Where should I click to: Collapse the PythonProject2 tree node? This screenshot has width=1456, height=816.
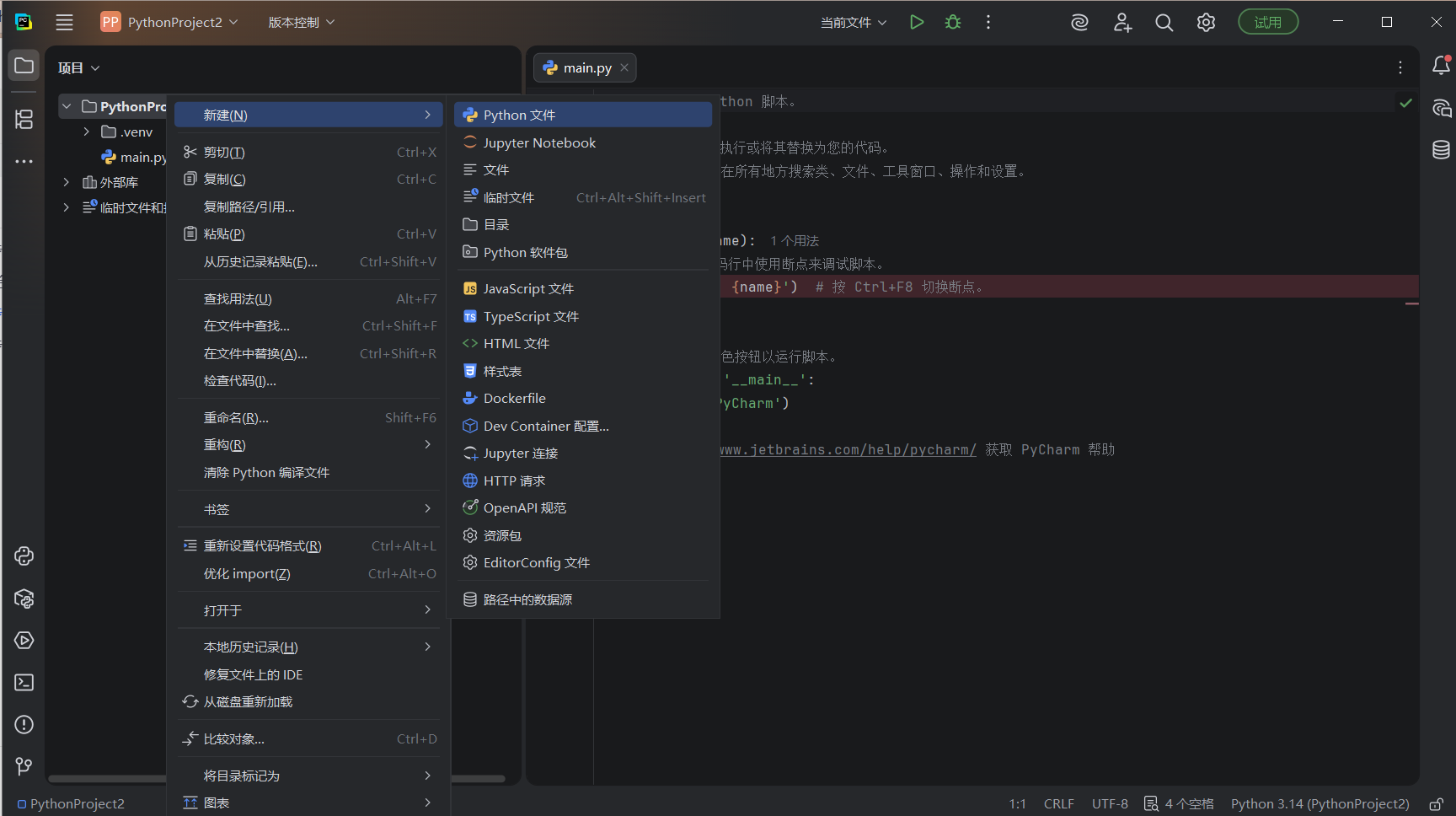point(67,105)
